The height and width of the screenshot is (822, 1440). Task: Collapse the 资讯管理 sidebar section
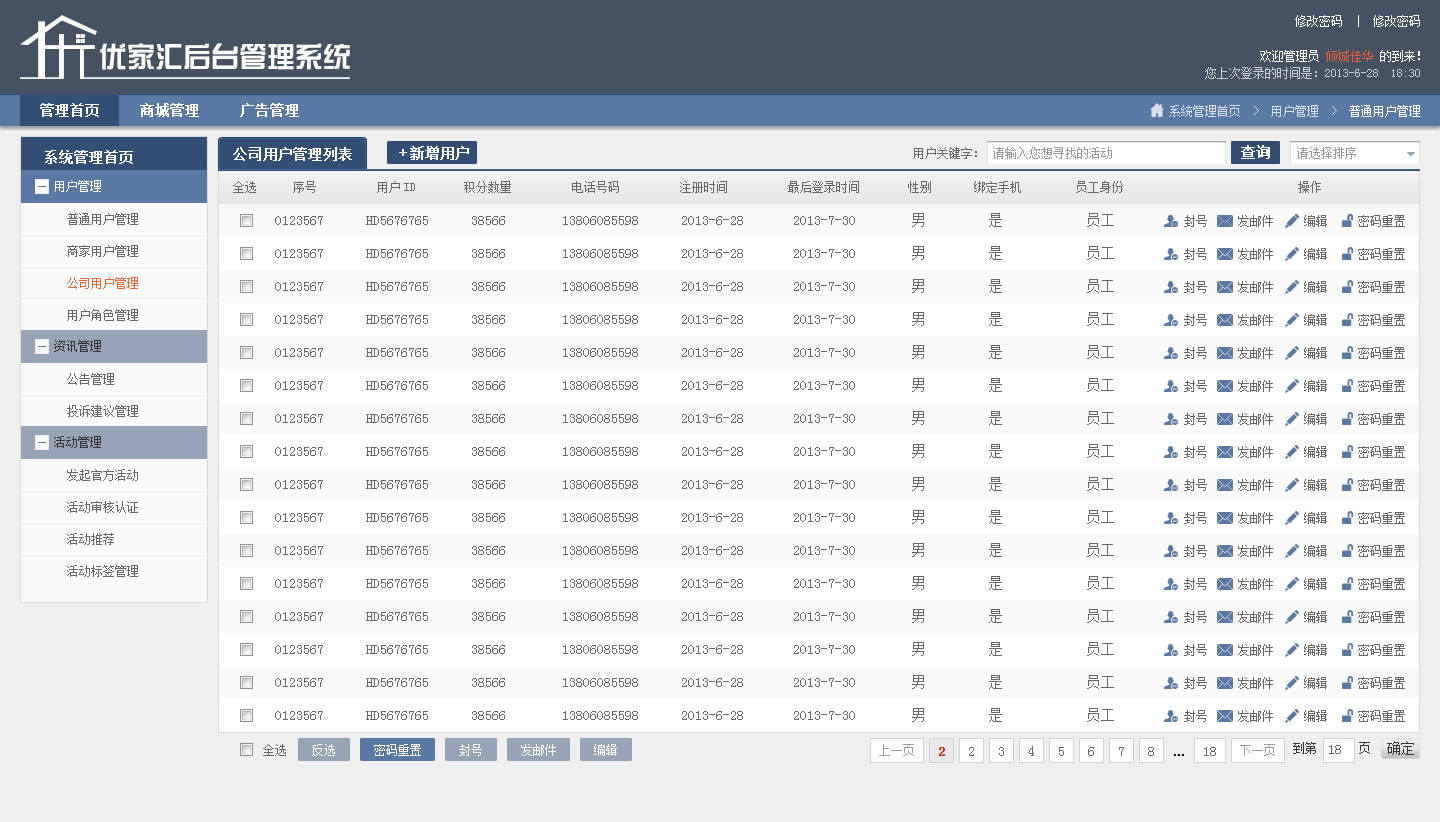point(42,346)
